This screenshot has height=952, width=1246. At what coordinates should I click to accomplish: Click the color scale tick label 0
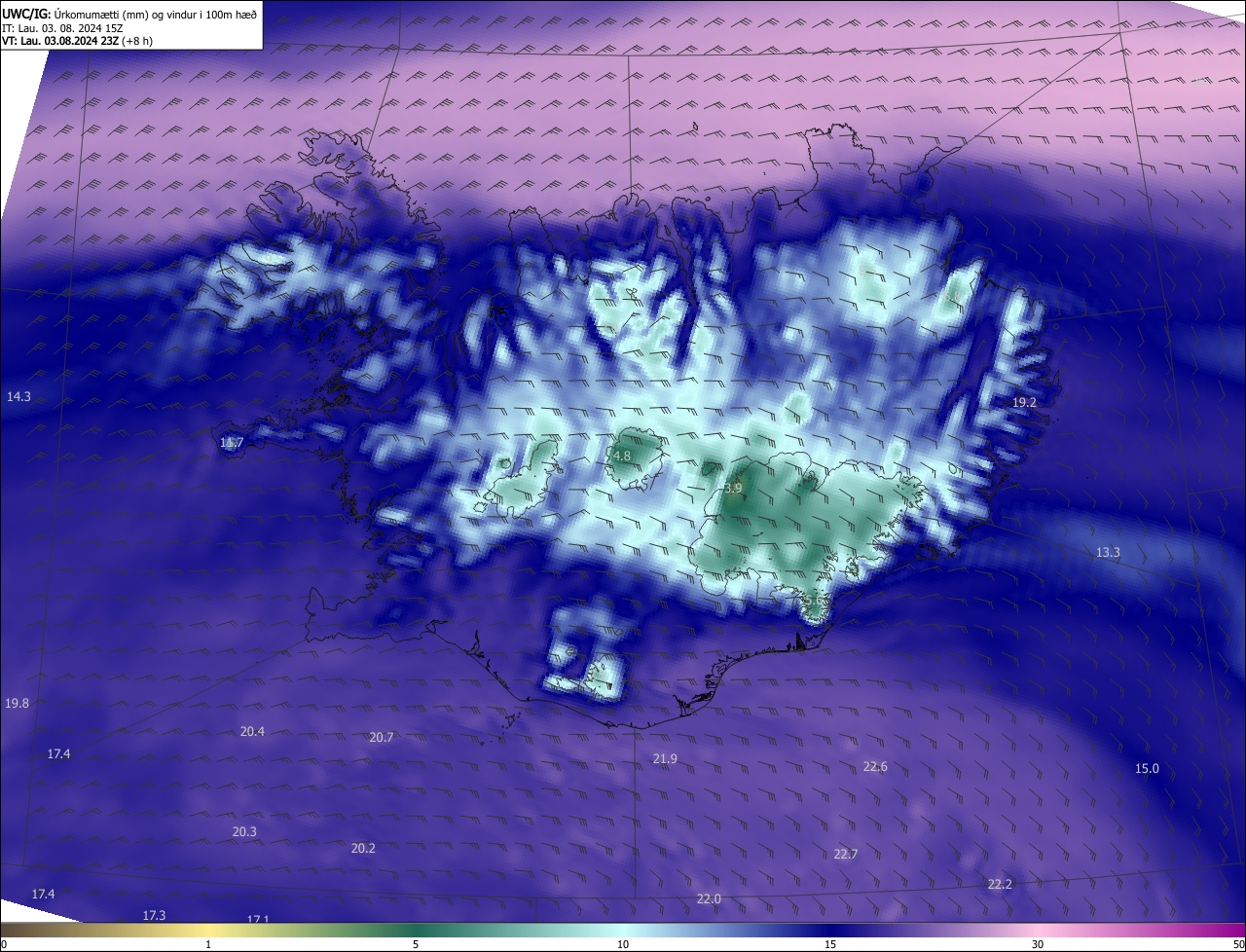click(x=4, y=944)
